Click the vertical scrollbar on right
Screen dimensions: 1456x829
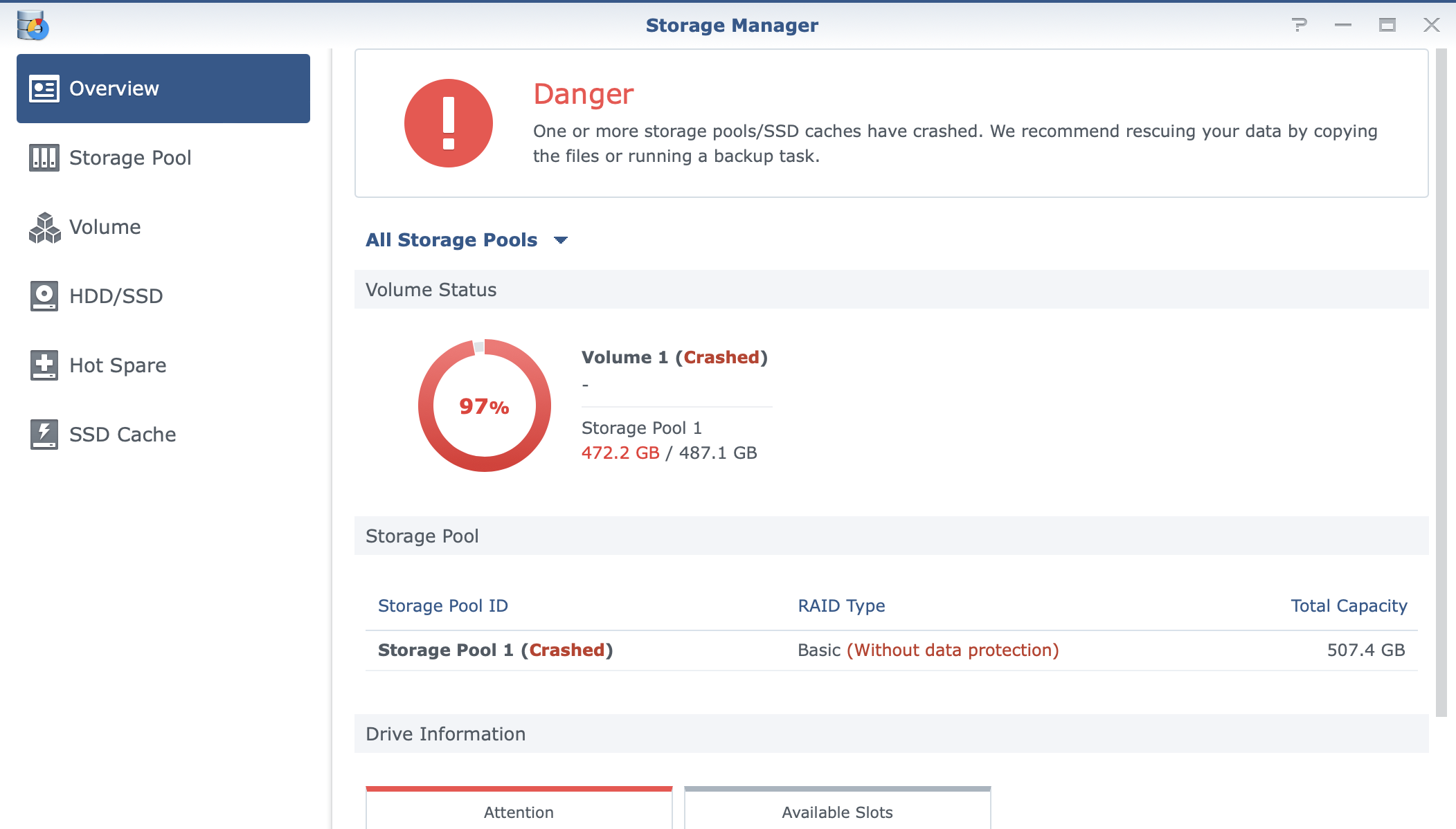(x=1441, y=381)
